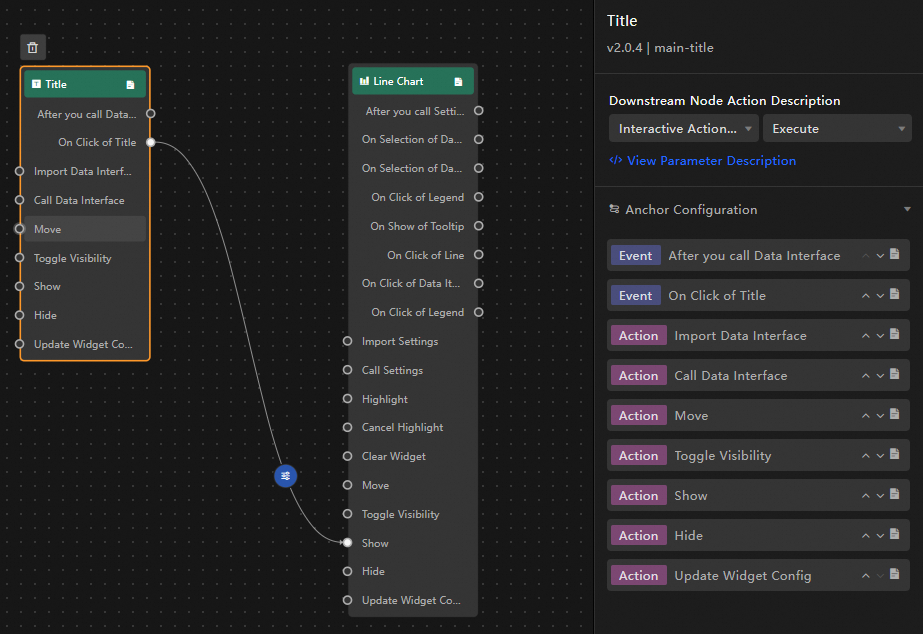The height and width of the screenshot is (634, 923).
Task: Click document icon for Toggle Visibility anchor row
Action: (895, 455)
